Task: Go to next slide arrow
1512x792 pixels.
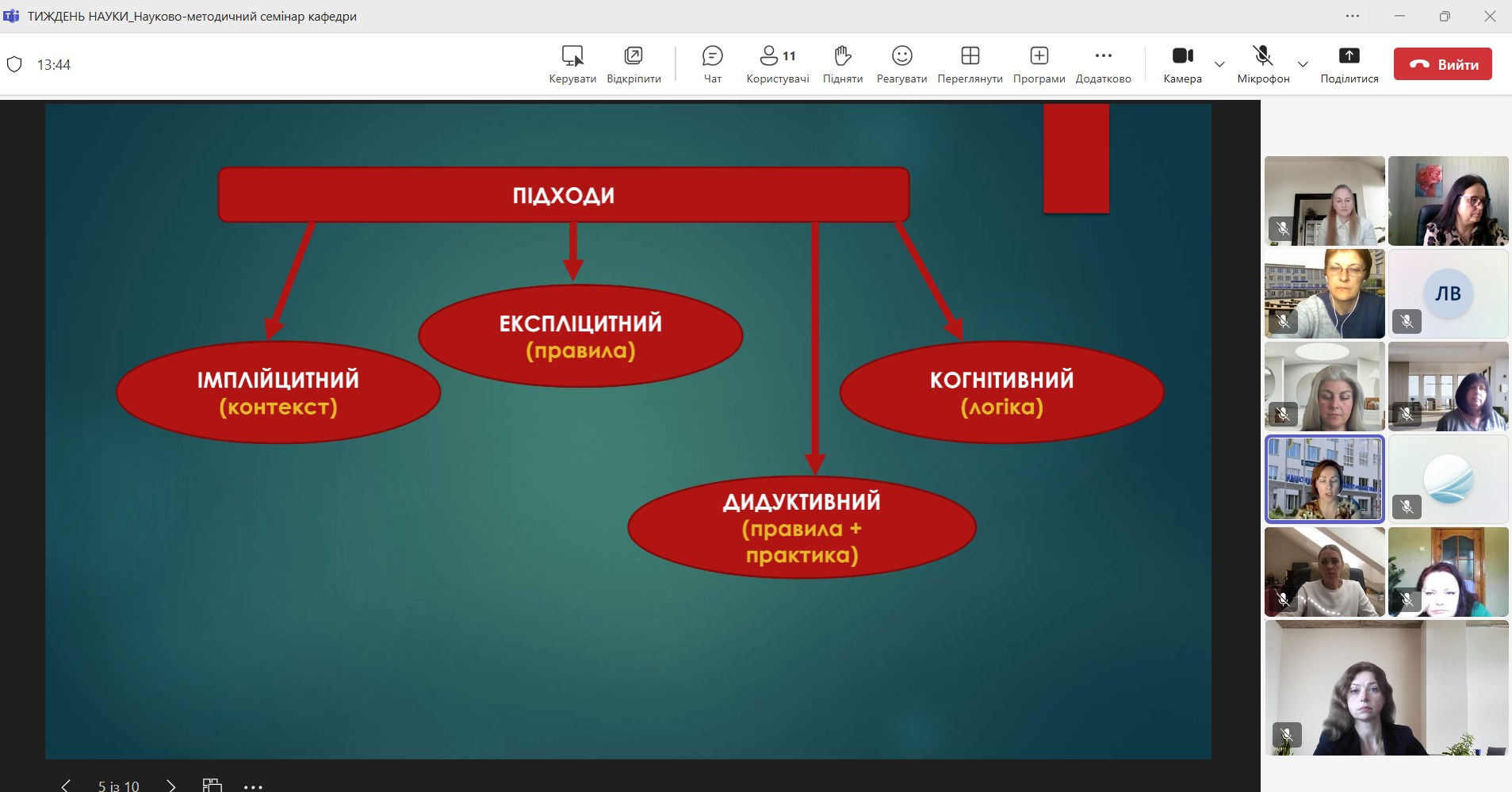Action: tap(171, 786)
